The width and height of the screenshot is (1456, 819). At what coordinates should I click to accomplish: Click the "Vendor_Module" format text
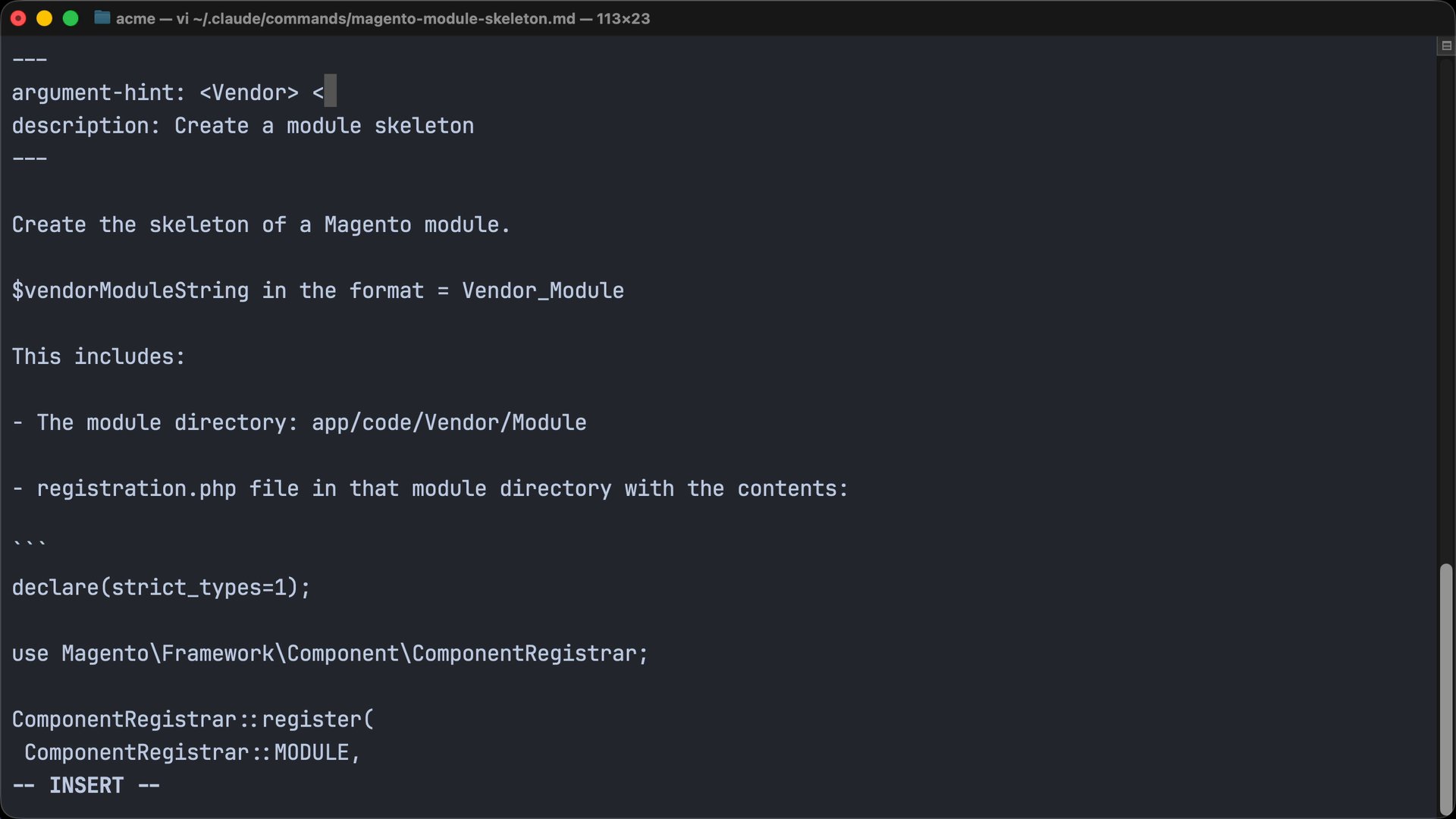coord(543,290)
